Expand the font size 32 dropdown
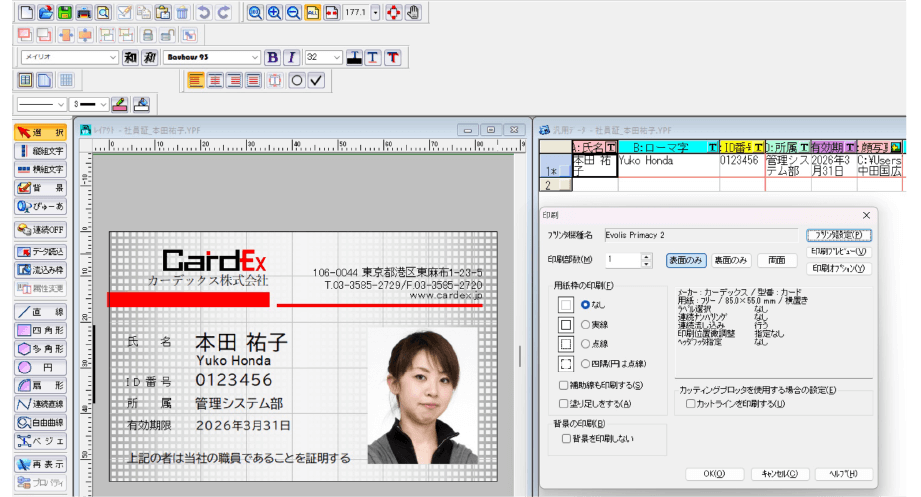 [x=338, y=57]
